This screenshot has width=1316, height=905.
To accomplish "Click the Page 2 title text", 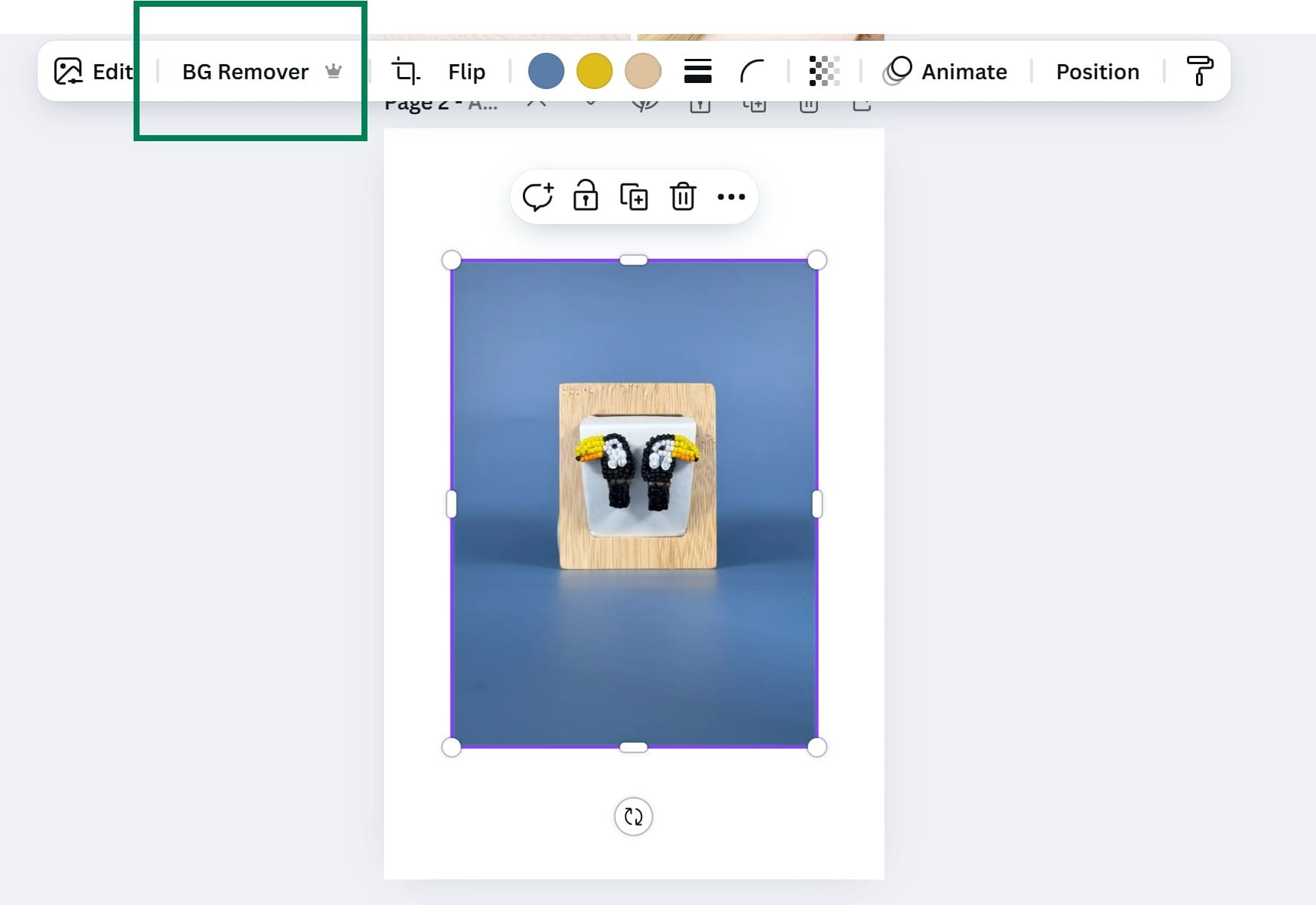I will (x=441, y=106).
